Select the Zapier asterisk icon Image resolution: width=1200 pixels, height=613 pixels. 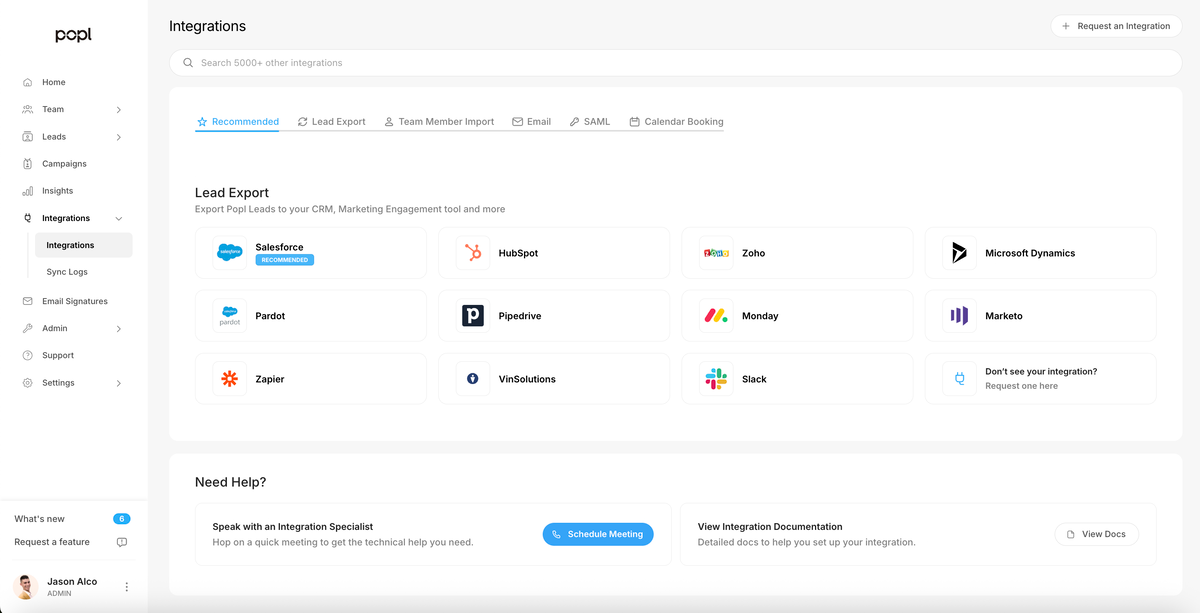pyautogui.click(x=230, y=379)
